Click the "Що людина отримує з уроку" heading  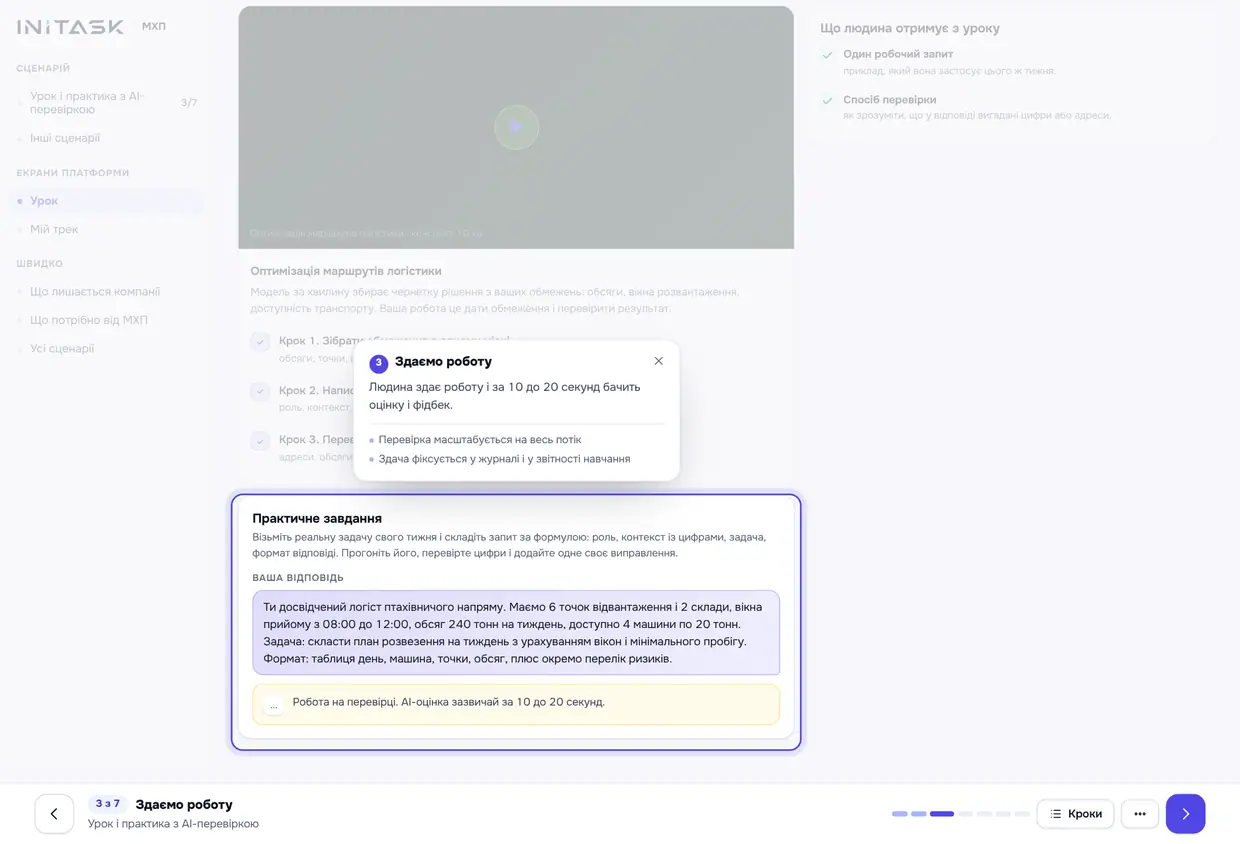pyautogui.click(x=910, y=29)
